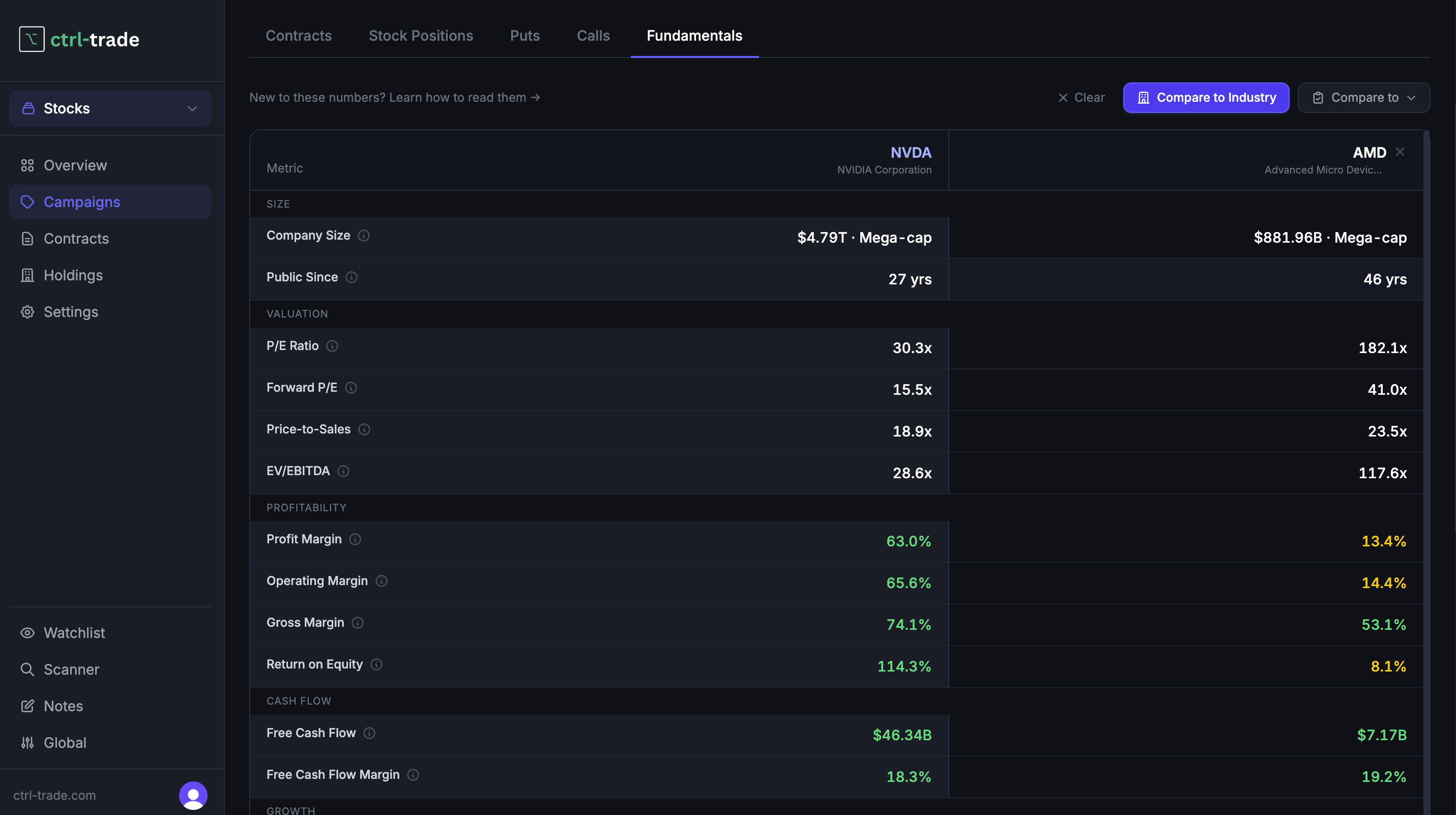This screenshot has height=815, width=1456.
Task: Click the Global sliders icon
Action: click(x=27, y=743)
